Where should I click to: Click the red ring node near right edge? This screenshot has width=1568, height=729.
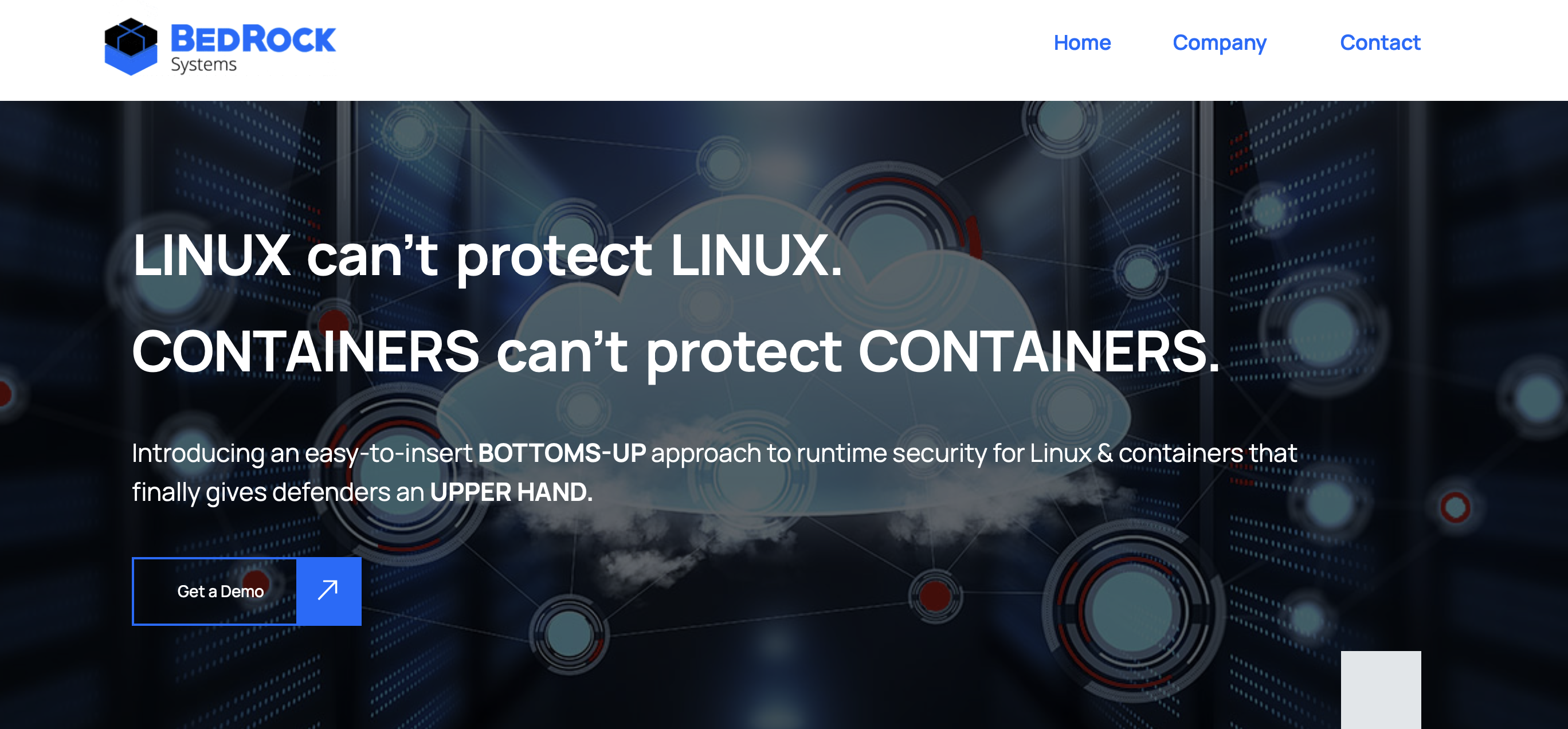(1456, 507)
